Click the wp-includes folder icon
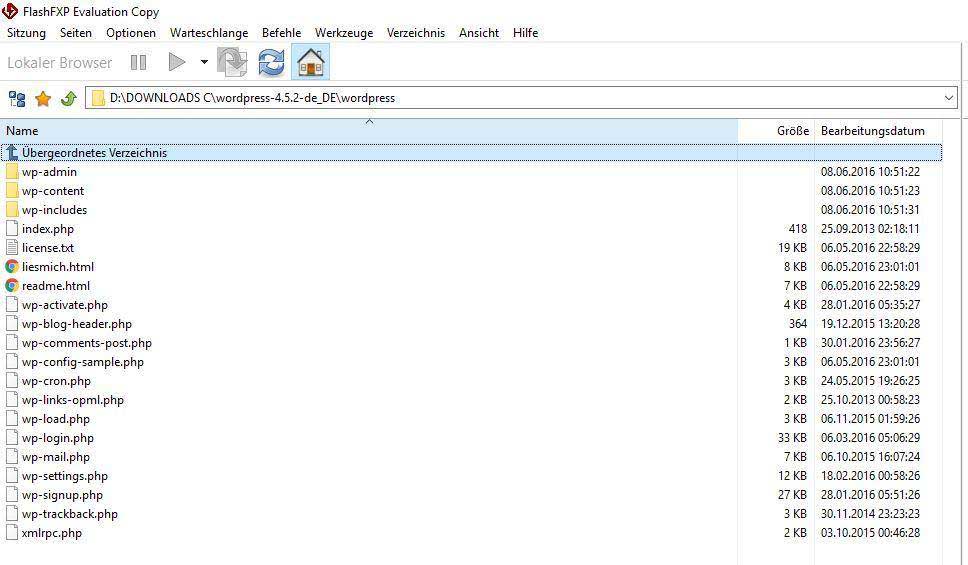Image resolution: width=968 pixels, height=565 pixels. point(12,210)
